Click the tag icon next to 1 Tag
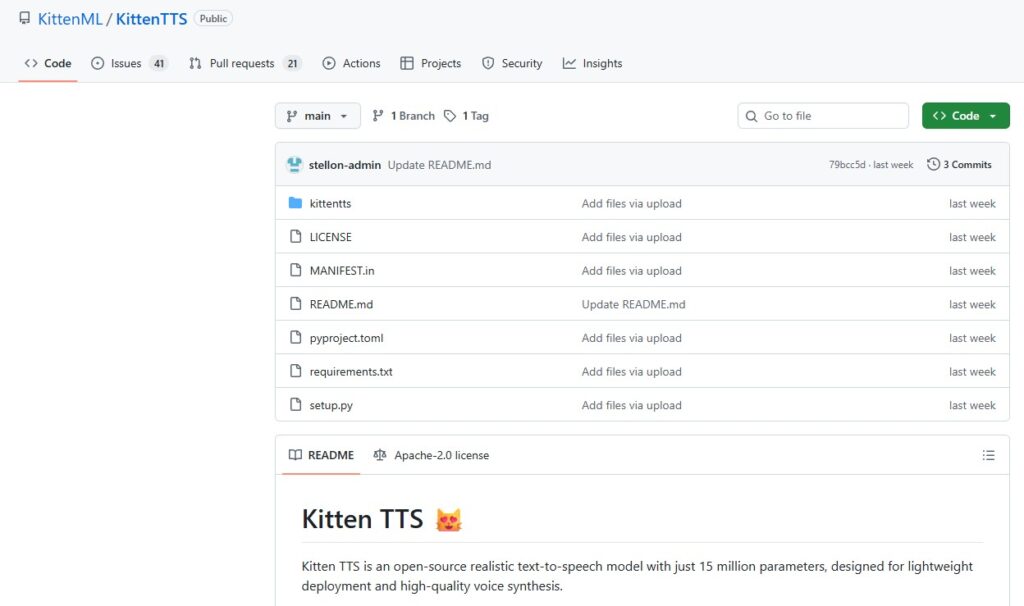Viewport: 1024px width, 606px height. click(450, 116)
